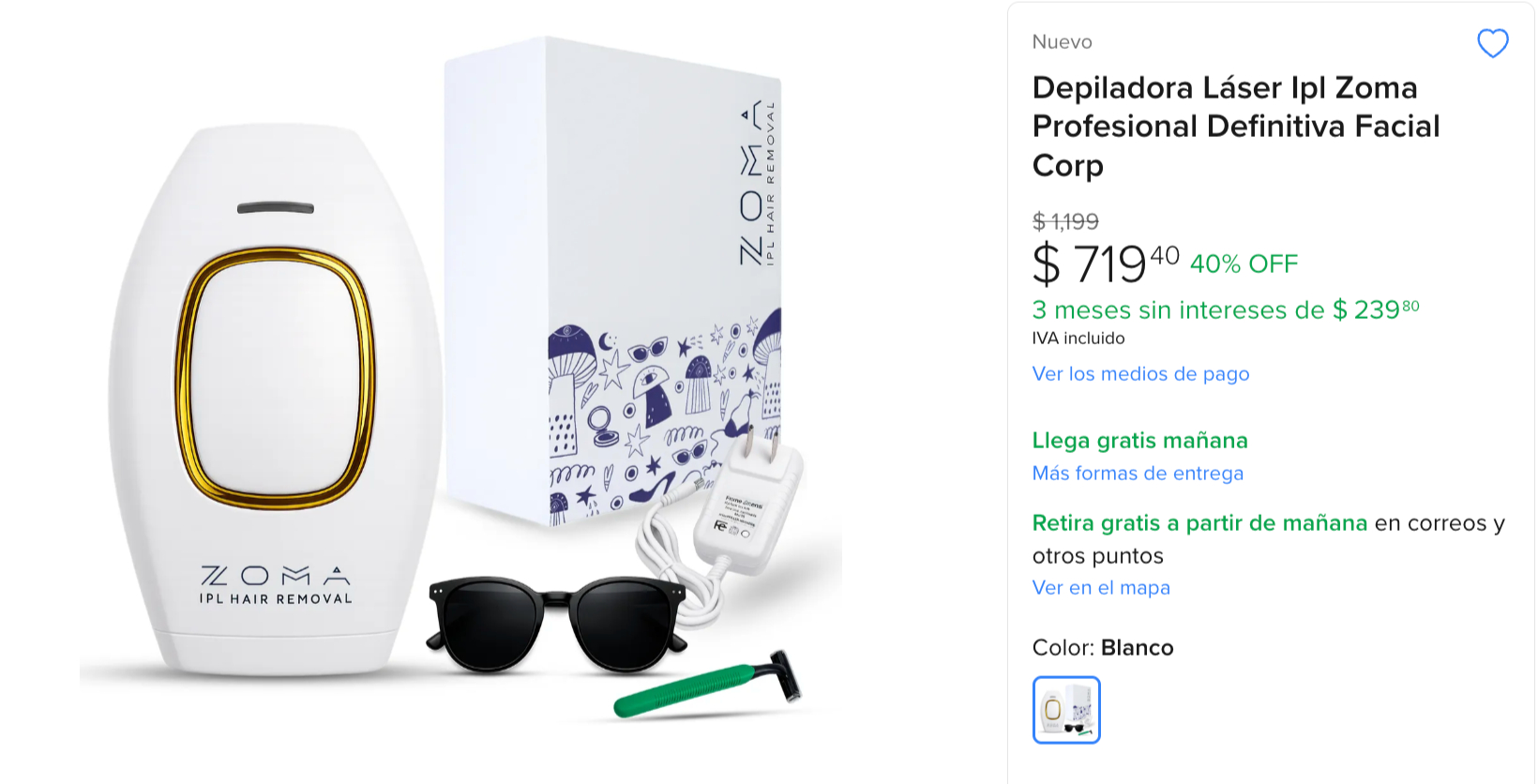Open Más formas de entrega link
This screenshot has width=1538, height=784.
tap(1138, 474)
